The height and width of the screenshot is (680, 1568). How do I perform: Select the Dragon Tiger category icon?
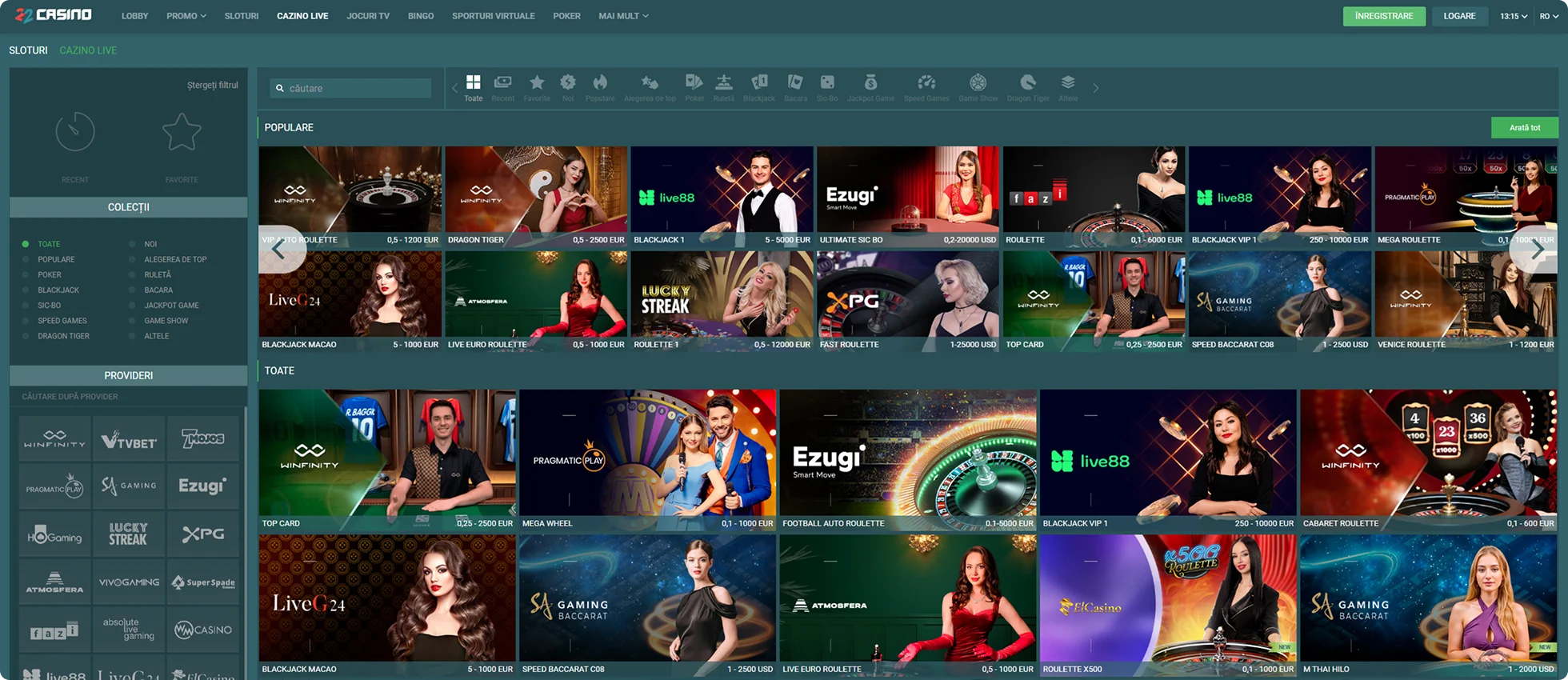pyautogui.click(x=1028, y=88)
